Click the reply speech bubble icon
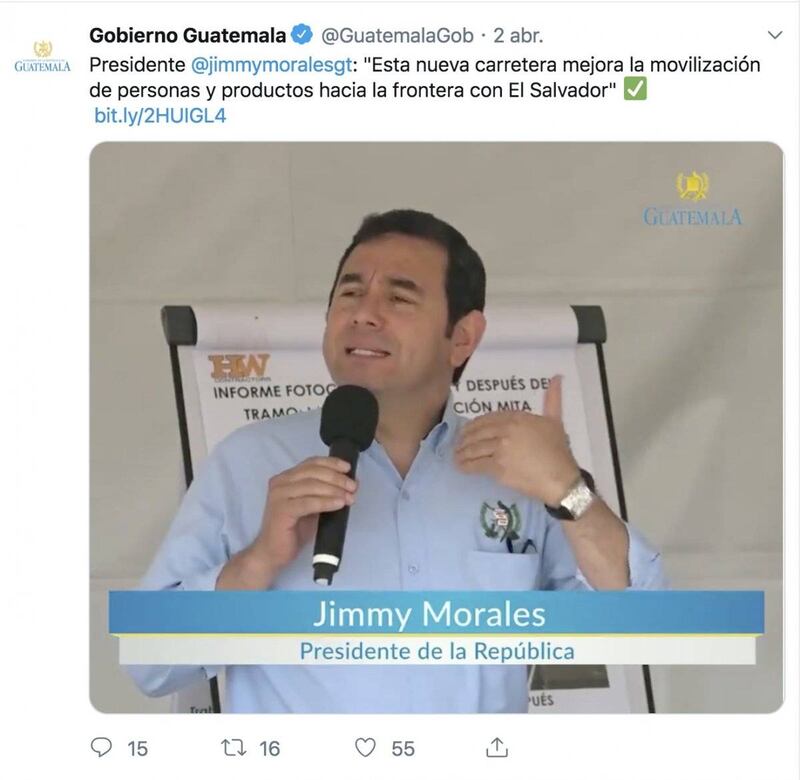The image size is (800, 780). pyautogui.click(x=101, y=747)
